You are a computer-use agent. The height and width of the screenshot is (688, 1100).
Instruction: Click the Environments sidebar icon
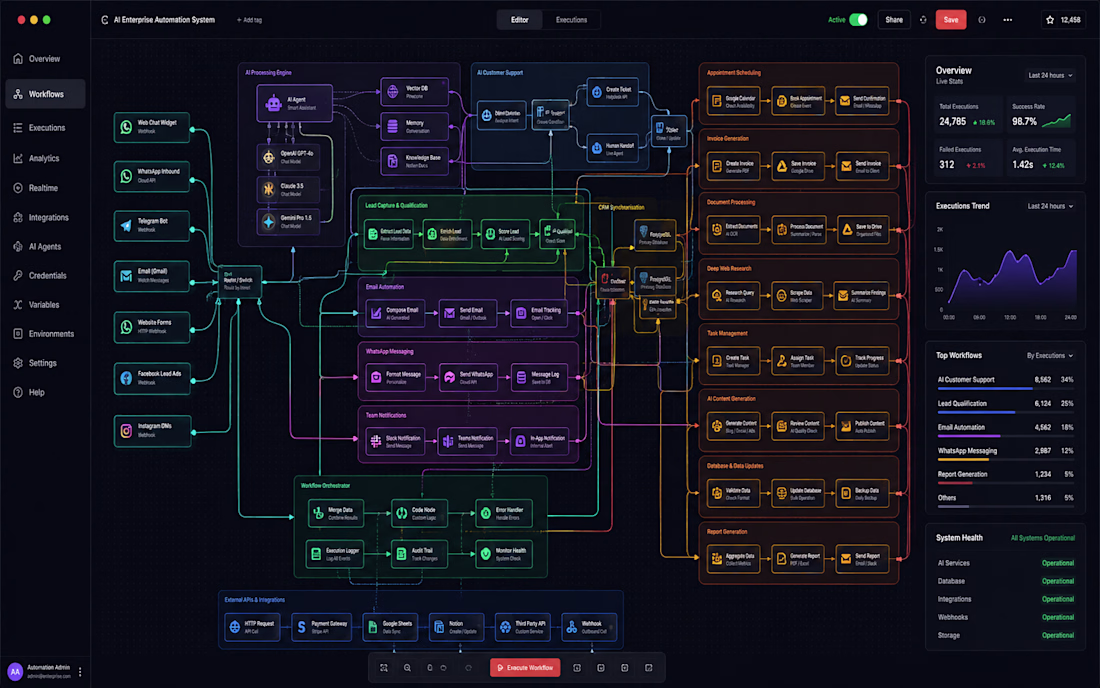coord(18,334)
